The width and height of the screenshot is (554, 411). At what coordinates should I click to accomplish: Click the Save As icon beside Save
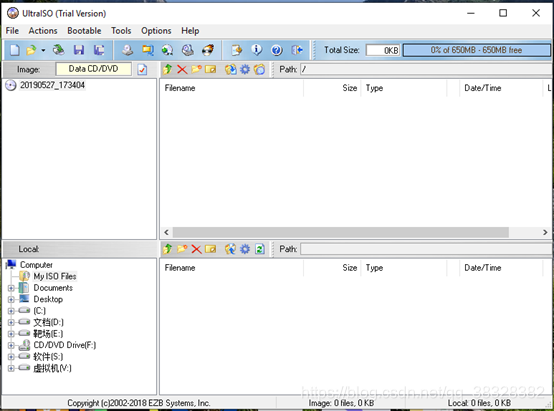[x=99, y=50]
